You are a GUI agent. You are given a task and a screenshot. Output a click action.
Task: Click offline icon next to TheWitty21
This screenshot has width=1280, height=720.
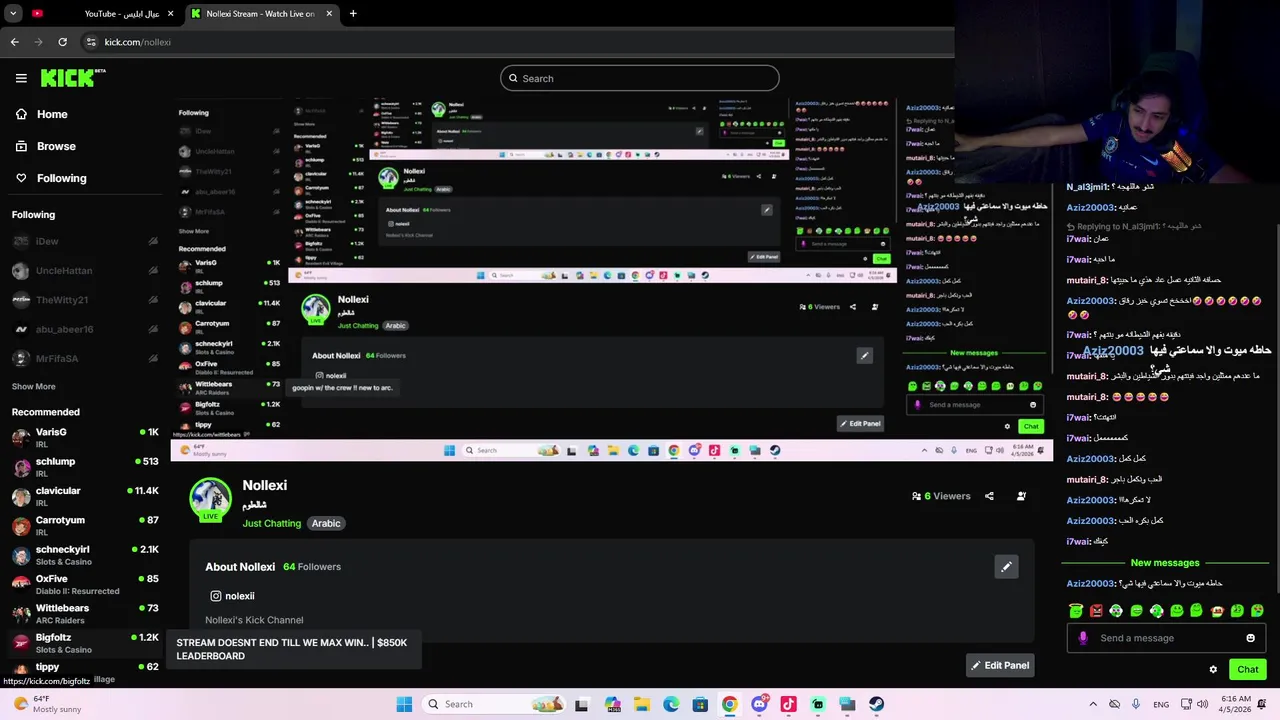point(153,299)
